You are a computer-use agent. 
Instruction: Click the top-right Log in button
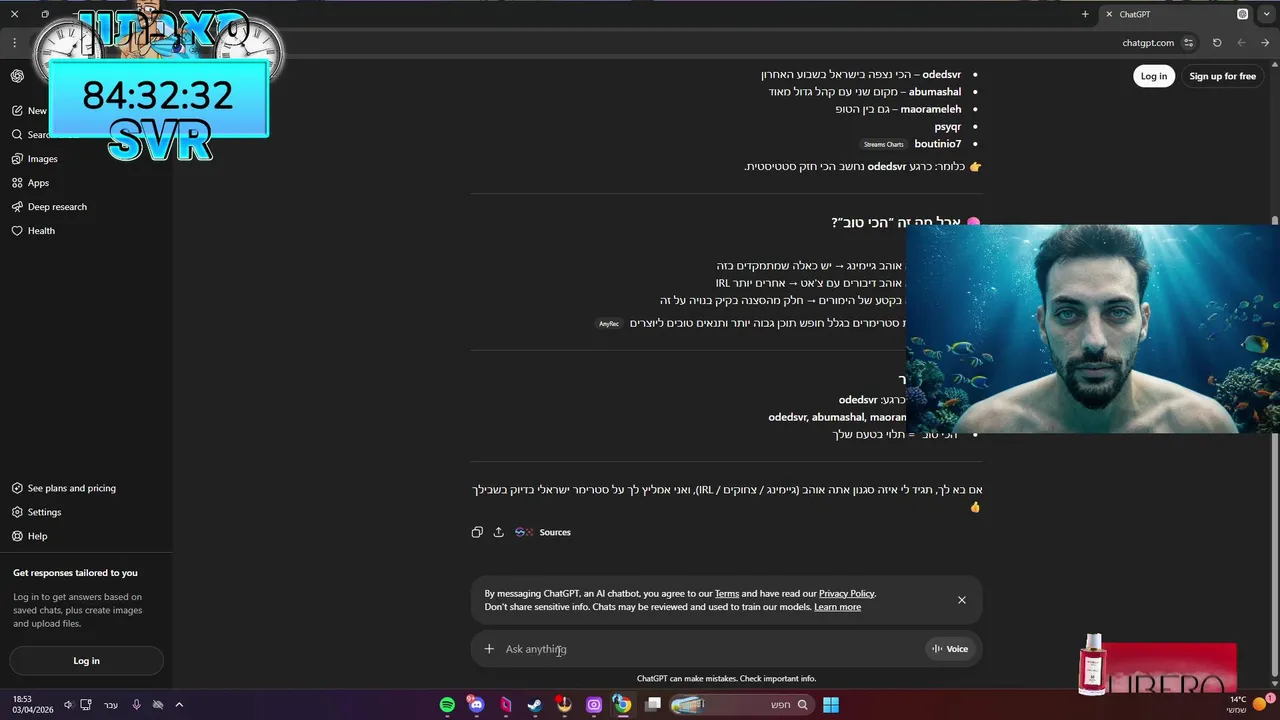pyautogui.click(x=1153, y=76)
